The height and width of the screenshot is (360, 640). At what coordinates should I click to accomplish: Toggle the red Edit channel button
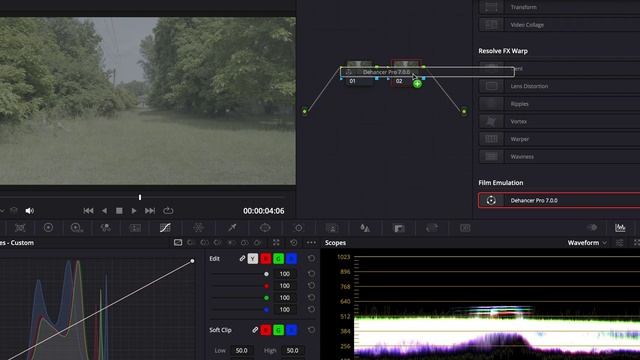(x=266, y=258)
